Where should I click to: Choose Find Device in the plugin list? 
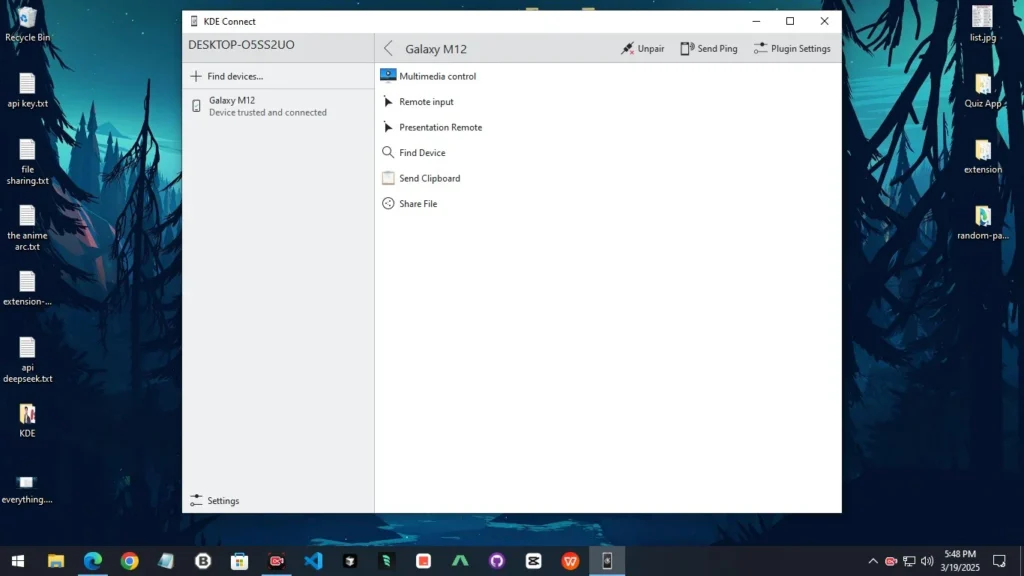pos(413,152)
